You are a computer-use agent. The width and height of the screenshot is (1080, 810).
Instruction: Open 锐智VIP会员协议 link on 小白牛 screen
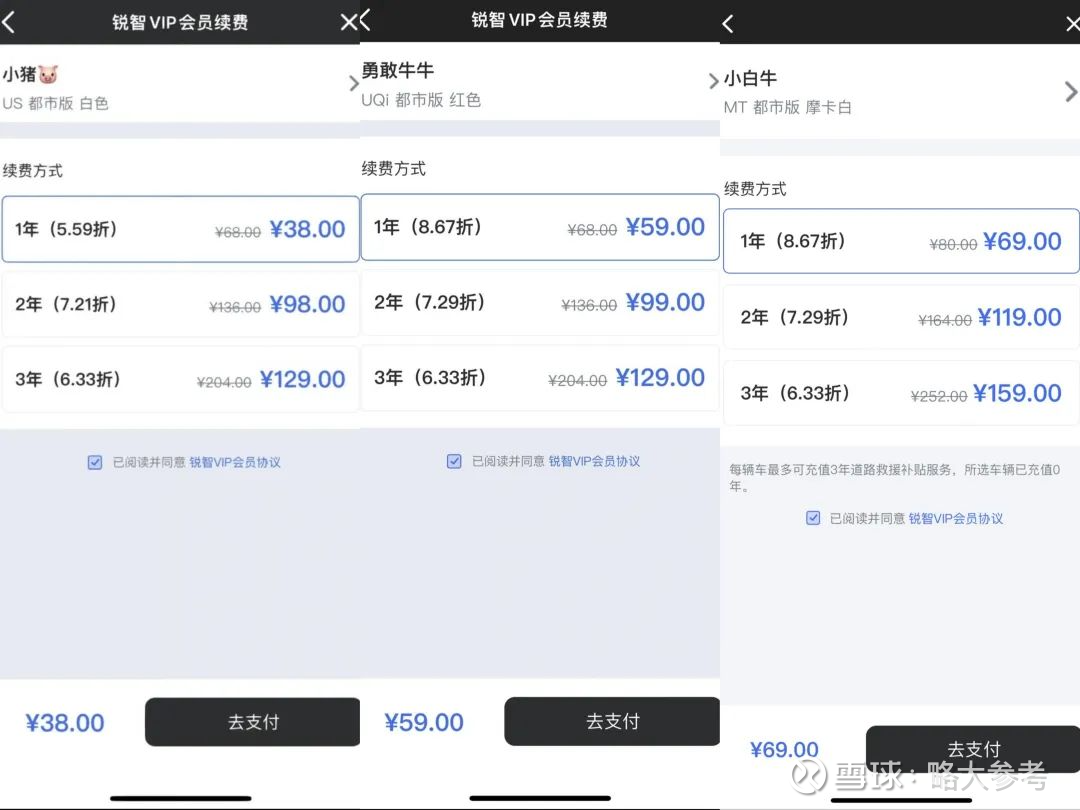click(955, 518)
